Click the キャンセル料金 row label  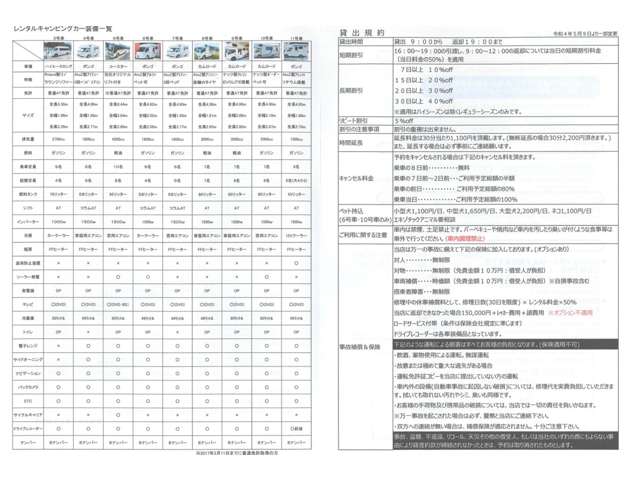356,178
